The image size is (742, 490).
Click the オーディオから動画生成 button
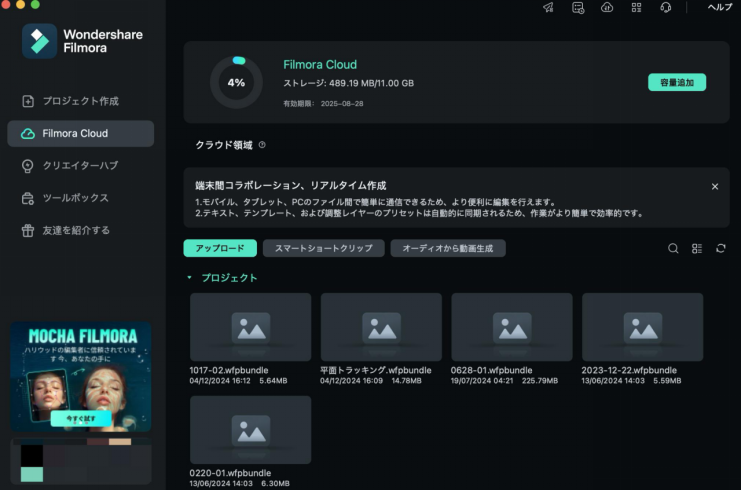point(448,248)
